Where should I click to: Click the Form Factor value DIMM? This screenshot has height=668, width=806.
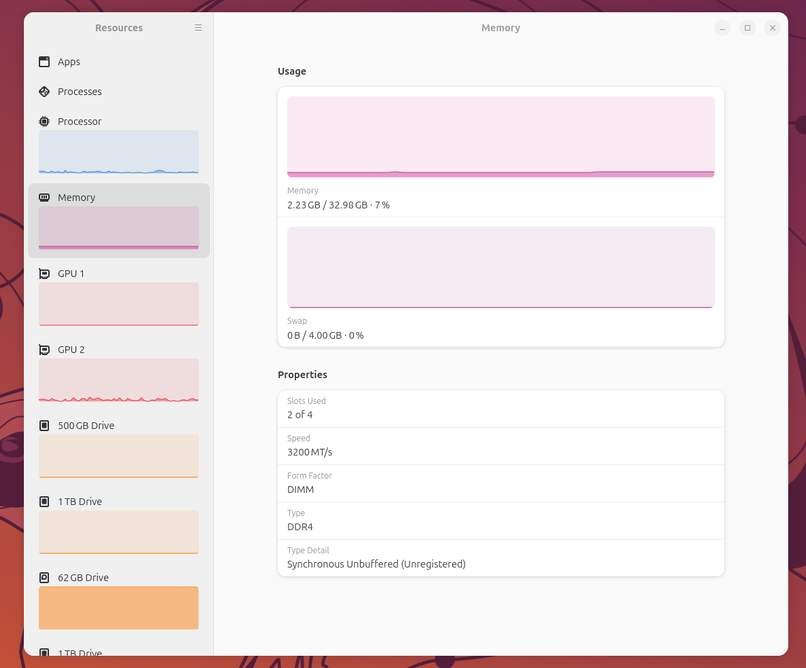[x=300, y=490]
